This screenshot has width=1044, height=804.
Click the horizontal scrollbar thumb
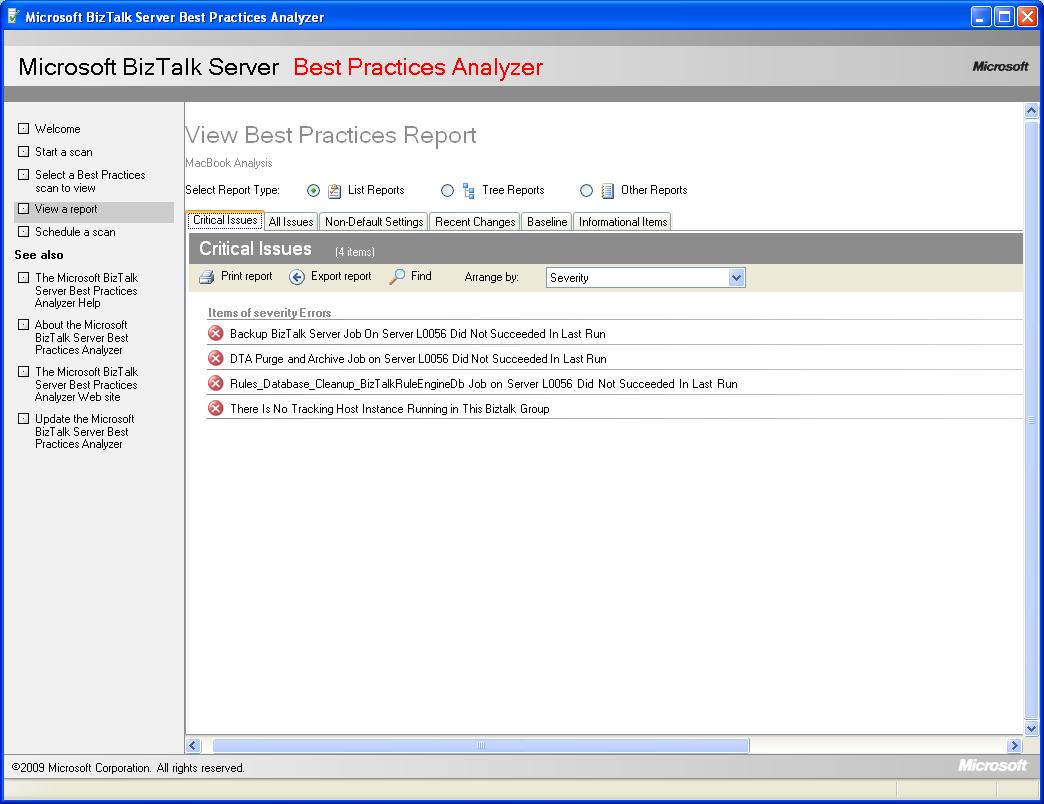pyautogui.click(x=481, y=745)
